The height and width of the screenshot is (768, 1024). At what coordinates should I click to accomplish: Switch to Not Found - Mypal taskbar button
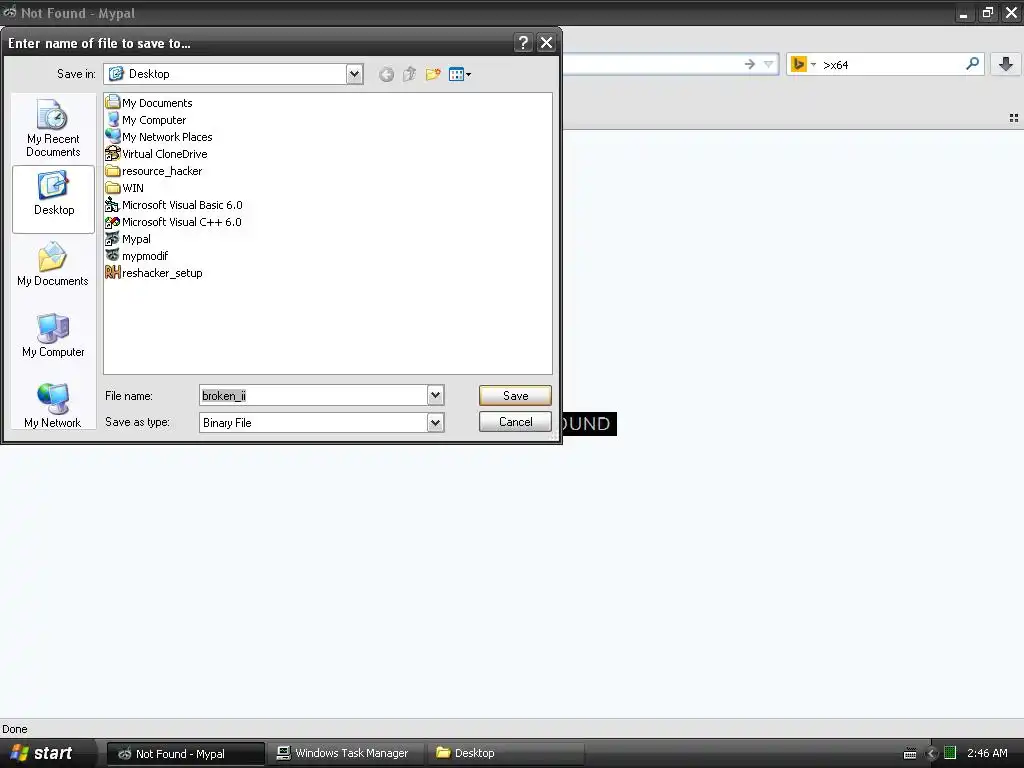pyautogui.click(x=185, y=754)
